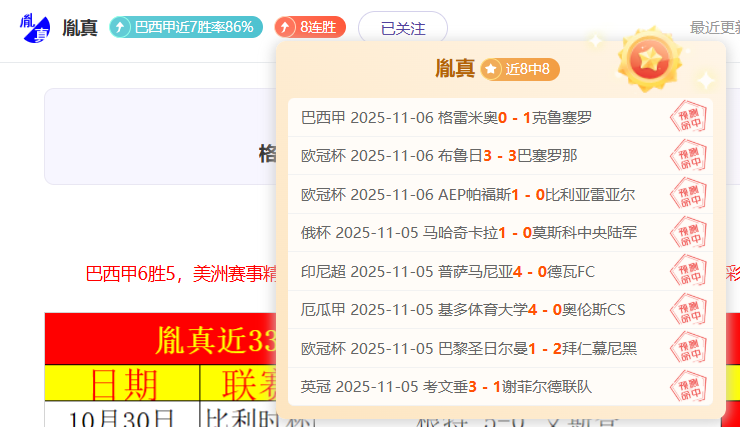This screenshot has width=740, height=427.
Task: Click the hit stamp on 考文垂 vs 谢菲尔德联队 row
Action: (x=688, y=386)
